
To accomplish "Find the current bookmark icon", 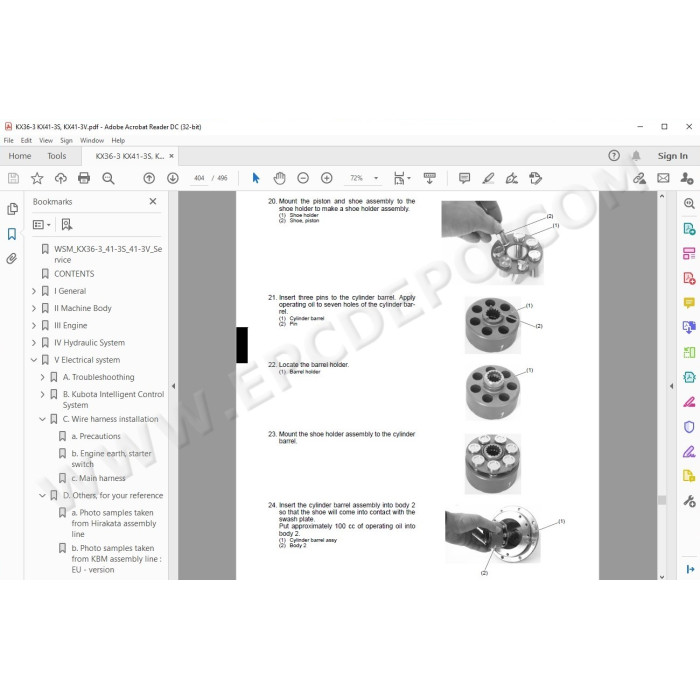I will [67, 224].
